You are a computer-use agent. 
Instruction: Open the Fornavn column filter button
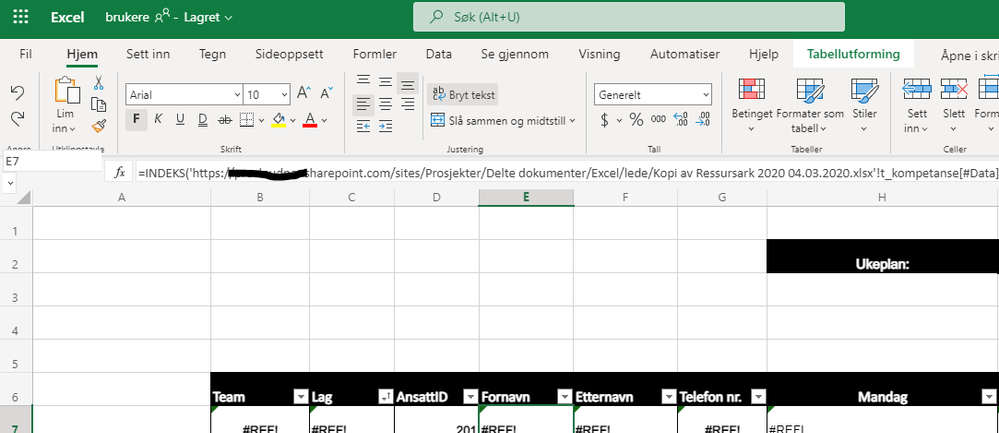[x=564, y=397]
